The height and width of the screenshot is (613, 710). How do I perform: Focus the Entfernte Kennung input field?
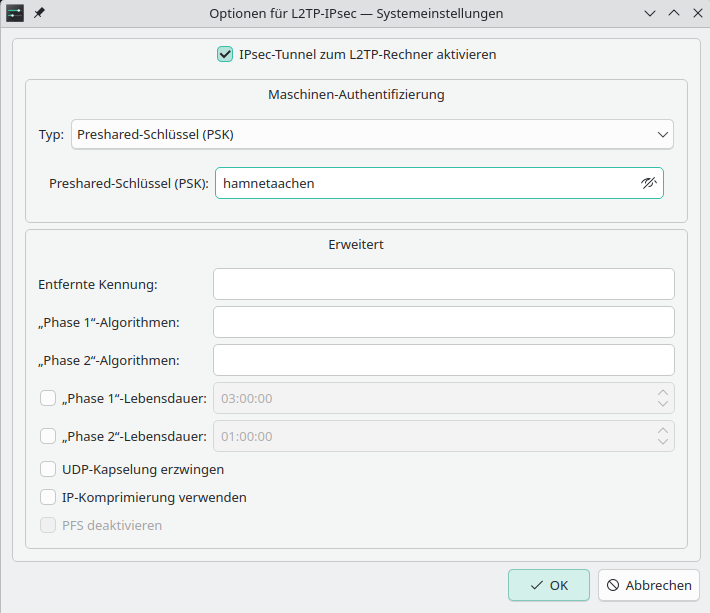click(x=443, y=284)
